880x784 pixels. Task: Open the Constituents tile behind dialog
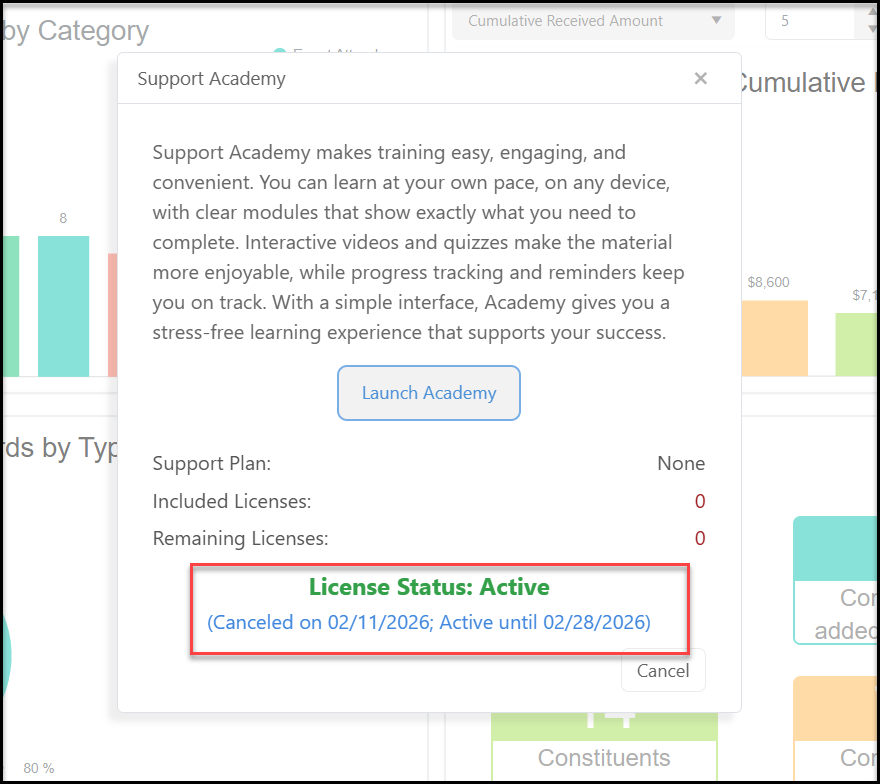click(x=604, y=749)
